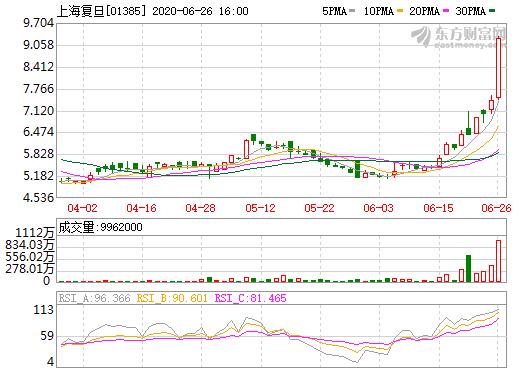Click the stock title 上海复旦[01385]
The height and width of the screenshot is (376, 520).
102,11
